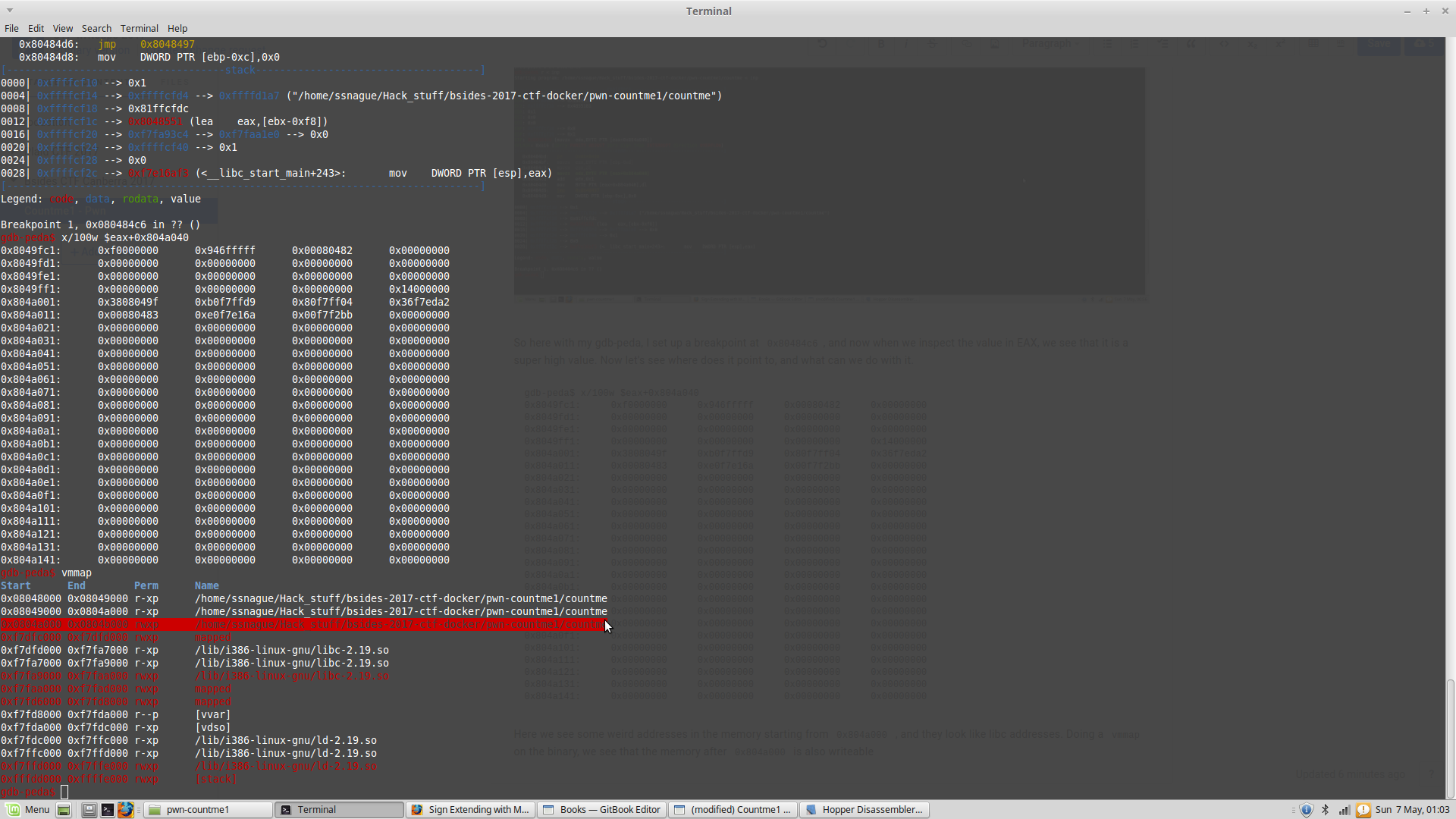1456x819 pixels.
Task: Open the file manager panel launcher
Action: (x=89, y=810)
